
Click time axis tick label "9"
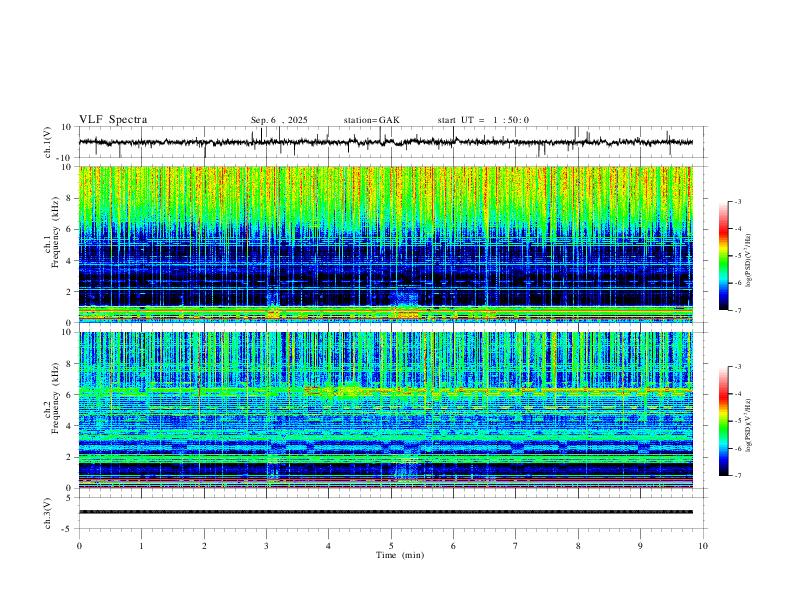640,546
